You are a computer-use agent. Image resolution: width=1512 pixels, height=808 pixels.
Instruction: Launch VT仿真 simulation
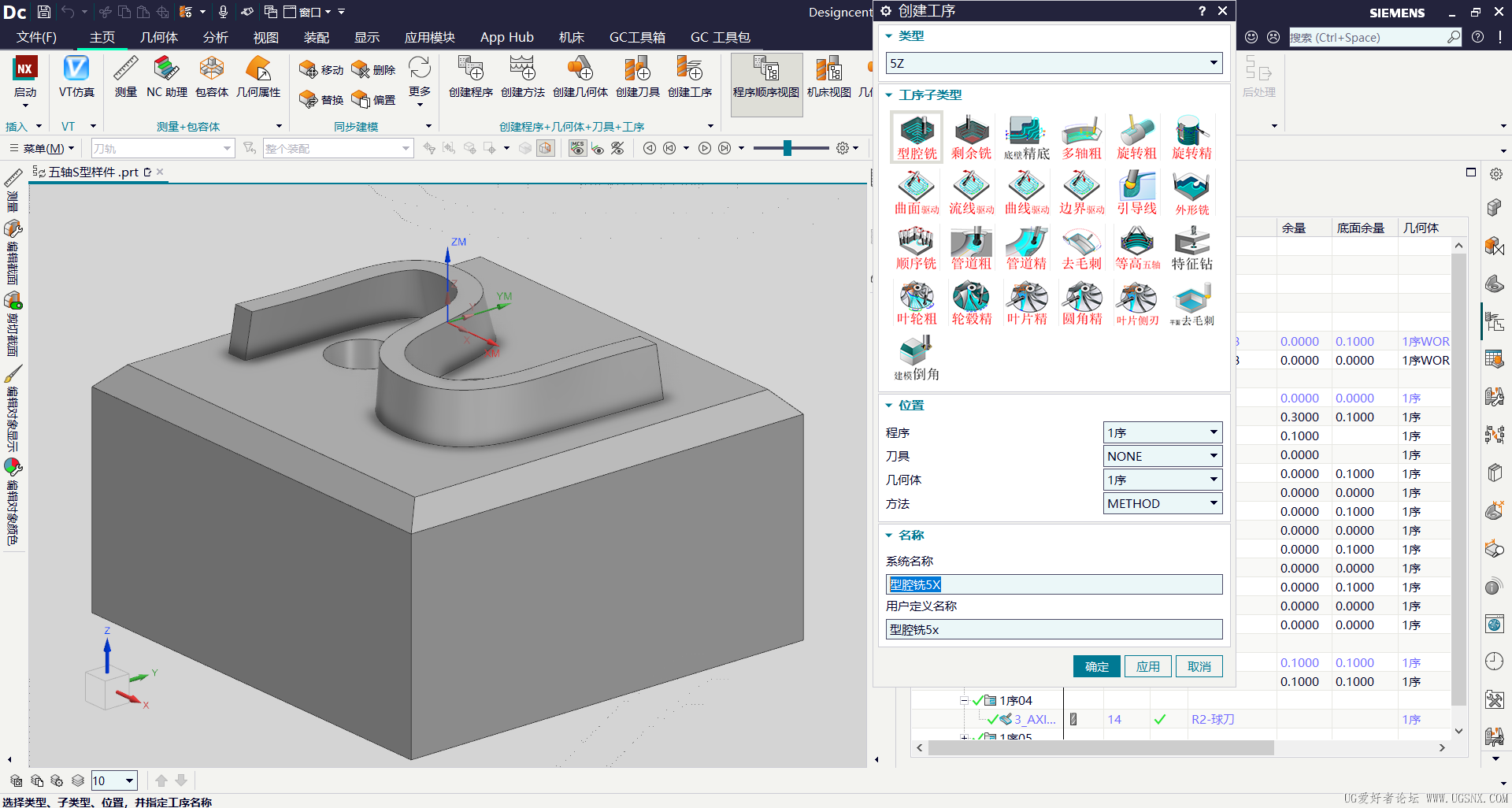tap(76, 77)
